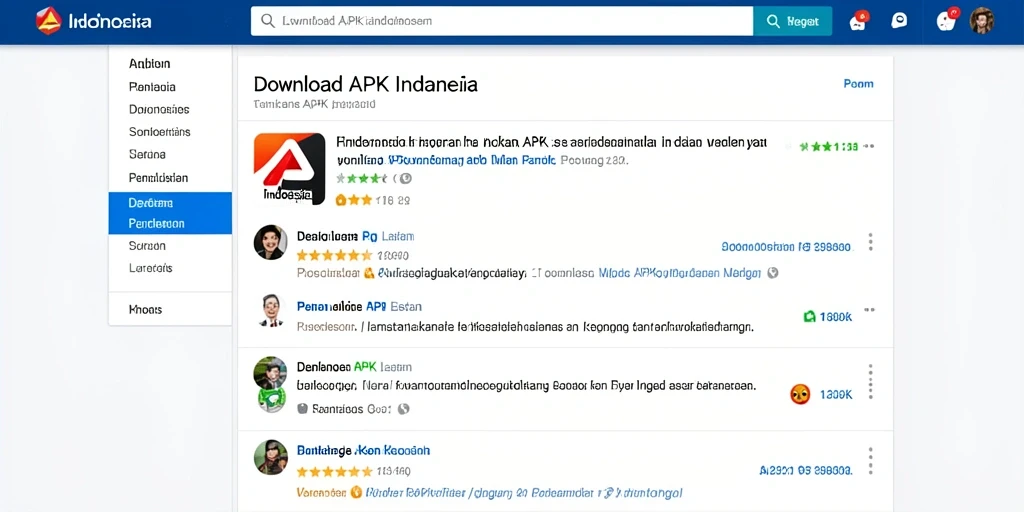This screenshot has height=512, width=1024.
Task: Open more options for 'Bentialoge Aken' row
Action: pyautogui.click(x=871, y=460)
